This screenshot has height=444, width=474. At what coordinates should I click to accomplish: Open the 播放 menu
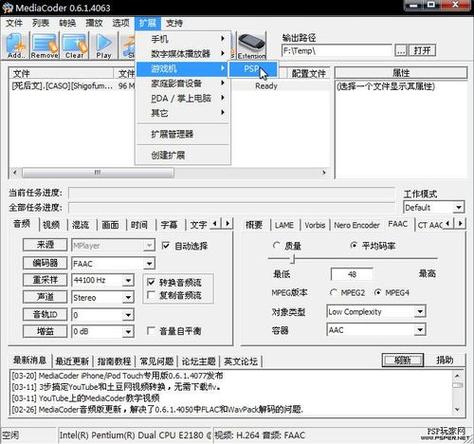pyautogui.click(x=94, y=23)
